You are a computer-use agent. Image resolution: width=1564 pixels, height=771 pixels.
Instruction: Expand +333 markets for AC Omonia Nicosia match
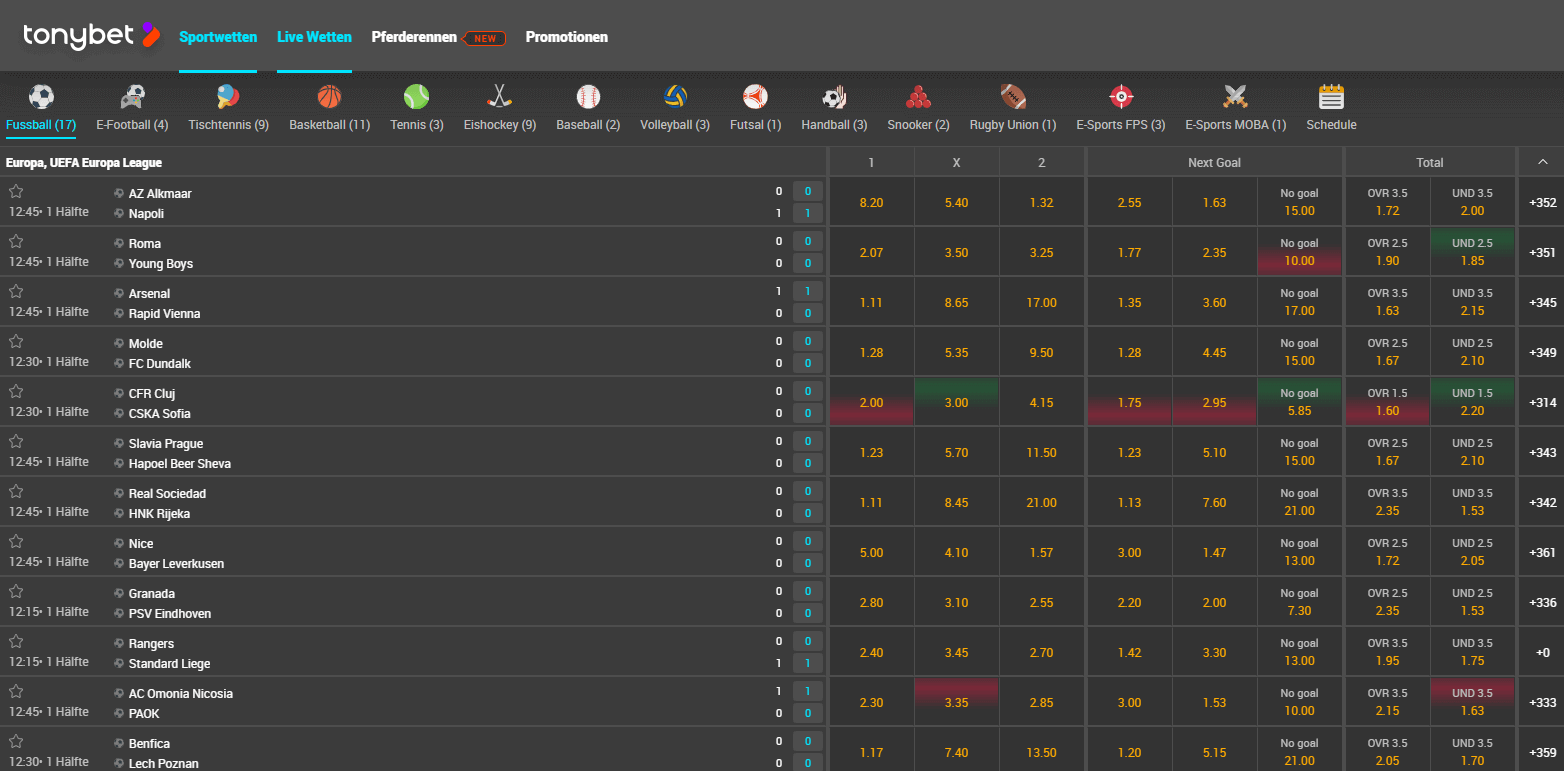pos(1542,702)
